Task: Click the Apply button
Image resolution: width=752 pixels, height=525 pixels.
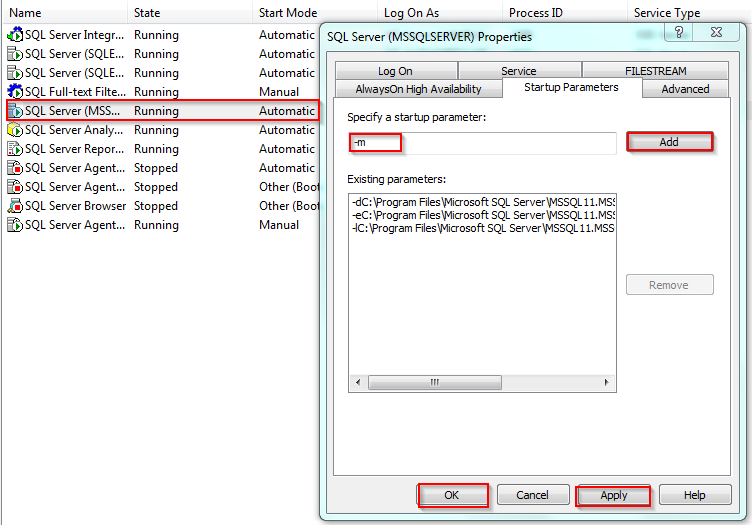Action: 613,495
